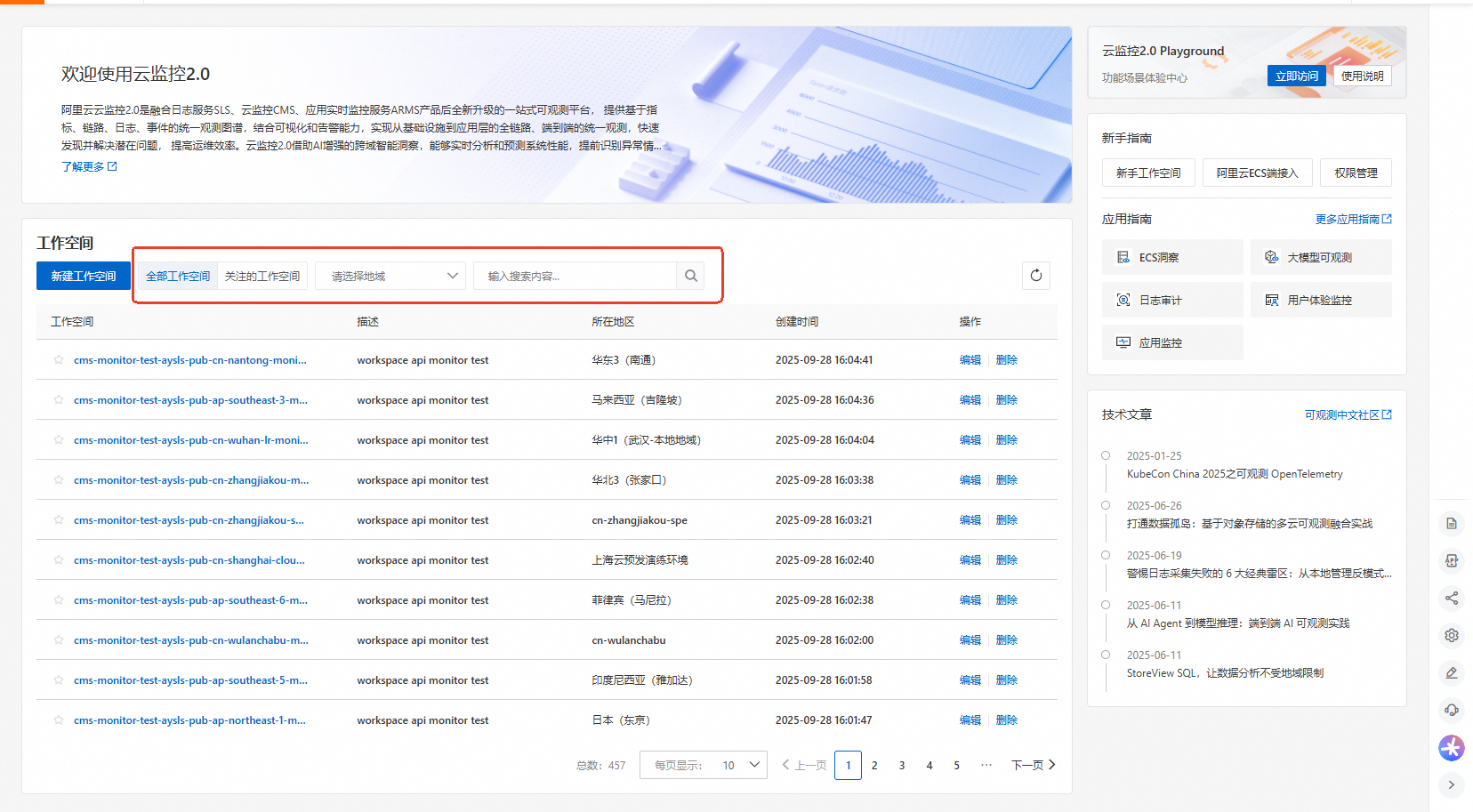Open the 阿里云ECS端接入 guide
1473x812 pixels.
tap(1258, 173)
